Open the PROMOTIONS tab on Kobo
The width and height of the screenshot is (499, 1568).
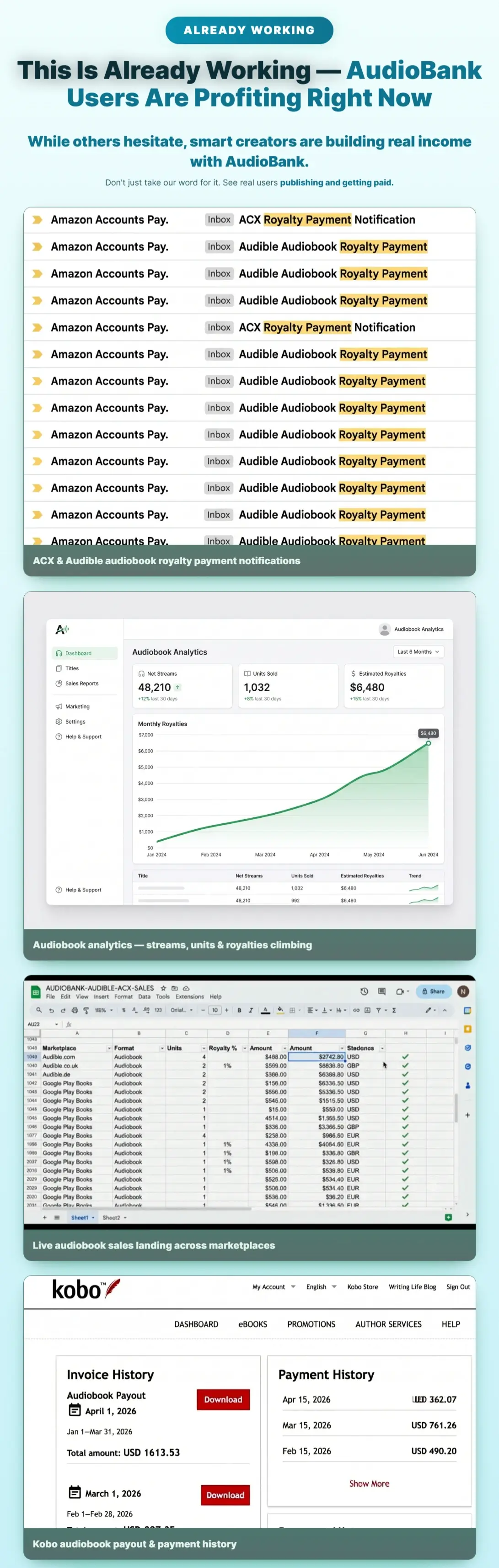[x=311, y=1323]
